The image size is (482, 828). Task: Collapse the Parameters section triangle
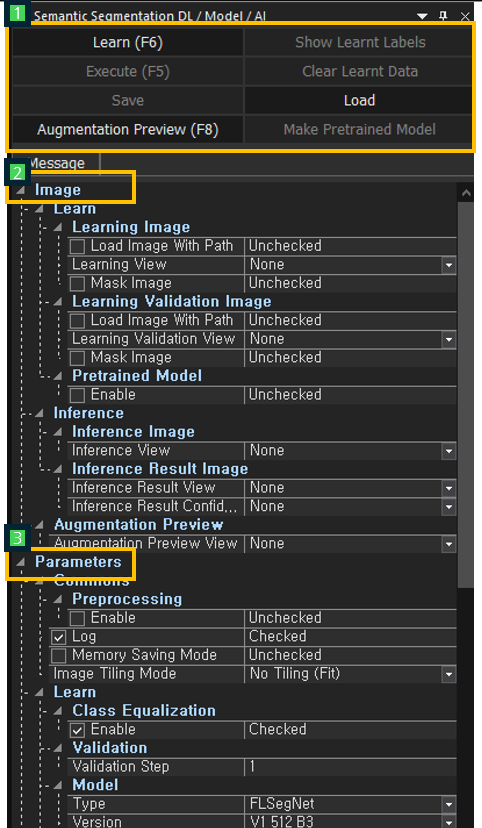coord(20,562)
